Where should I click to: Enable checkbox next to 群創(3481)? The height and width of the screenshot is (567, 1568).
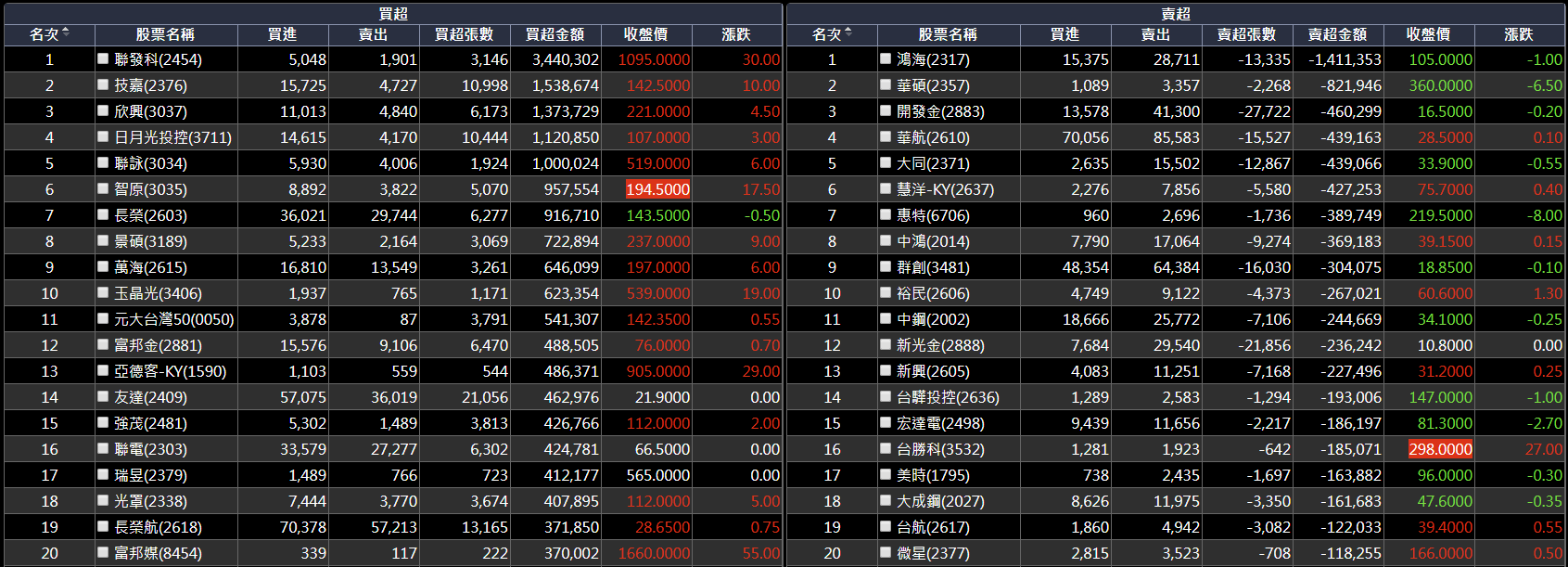click(886, 266)
